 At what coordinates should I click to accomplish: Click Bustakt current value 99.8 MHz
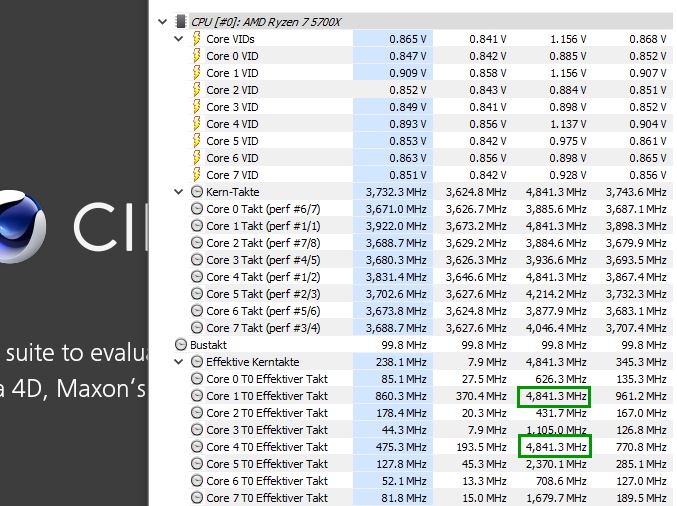[x=404, y=345]
